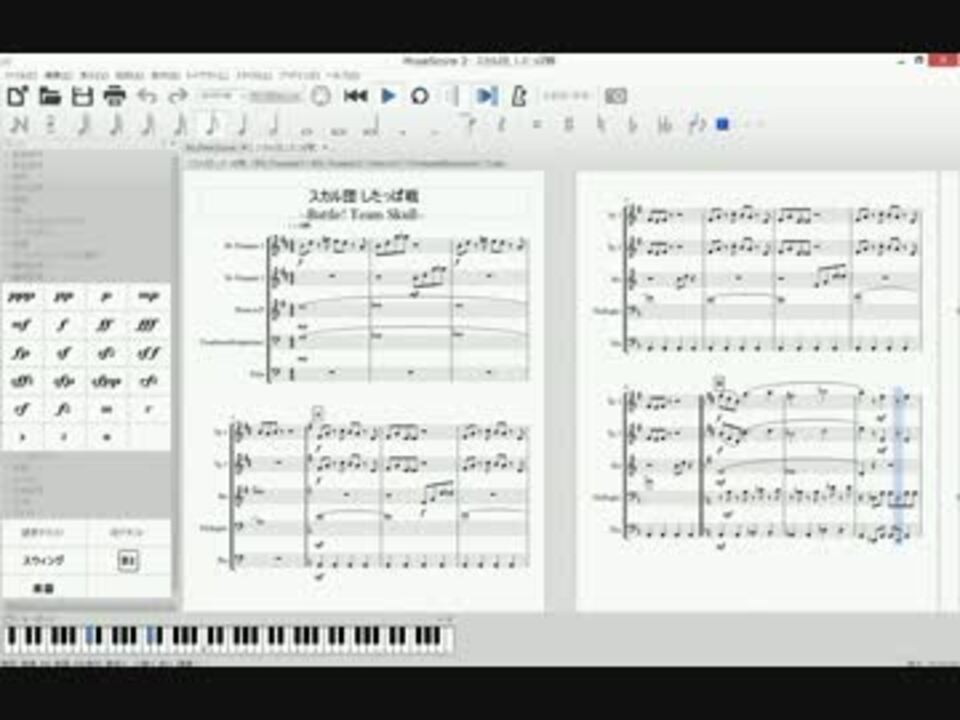Select voice 1 blue button
Screen dimensions: 960x720
[x=723, y=124]
